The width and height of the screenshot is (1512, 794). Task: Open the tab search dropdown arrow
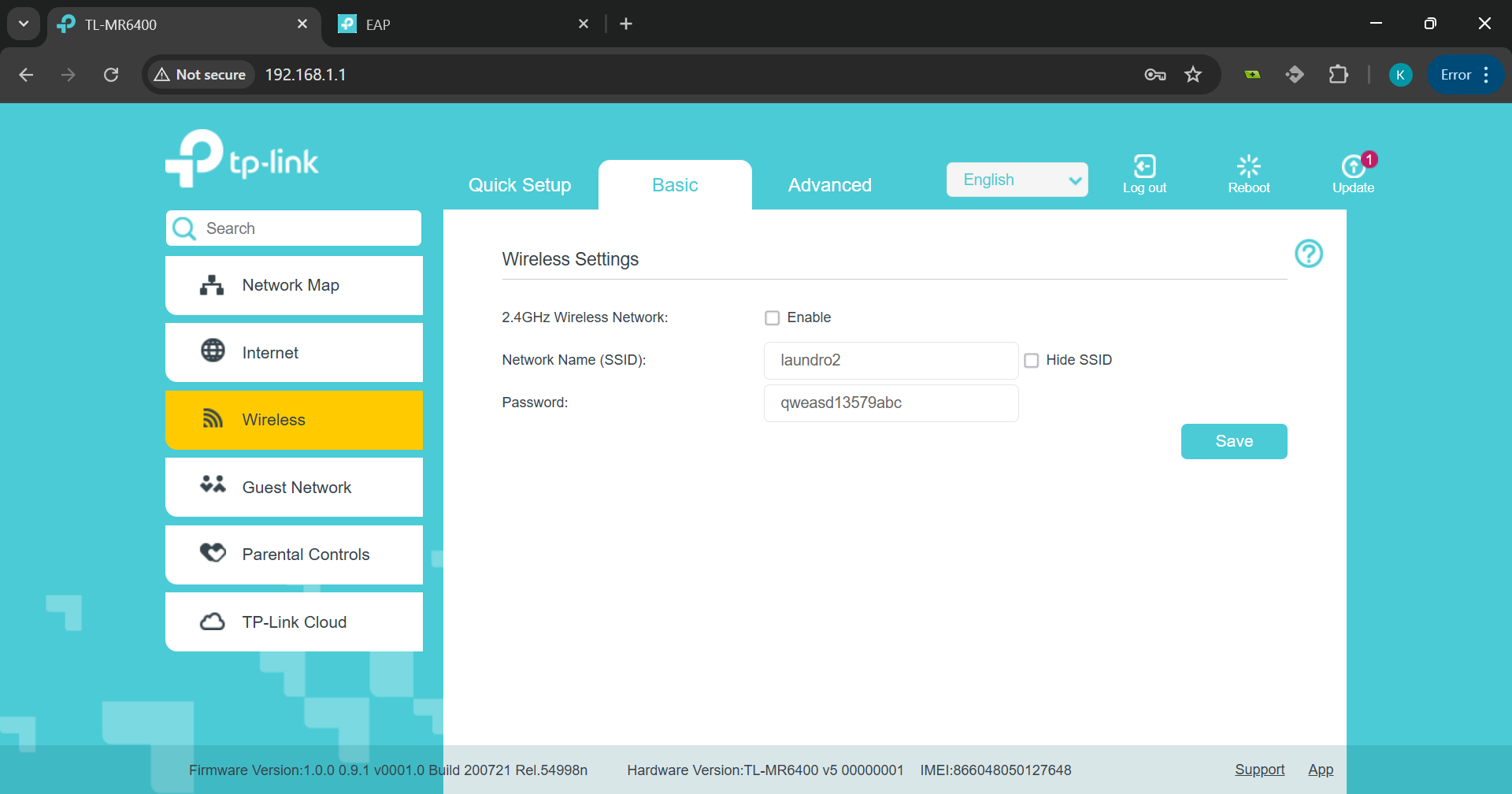24,24
